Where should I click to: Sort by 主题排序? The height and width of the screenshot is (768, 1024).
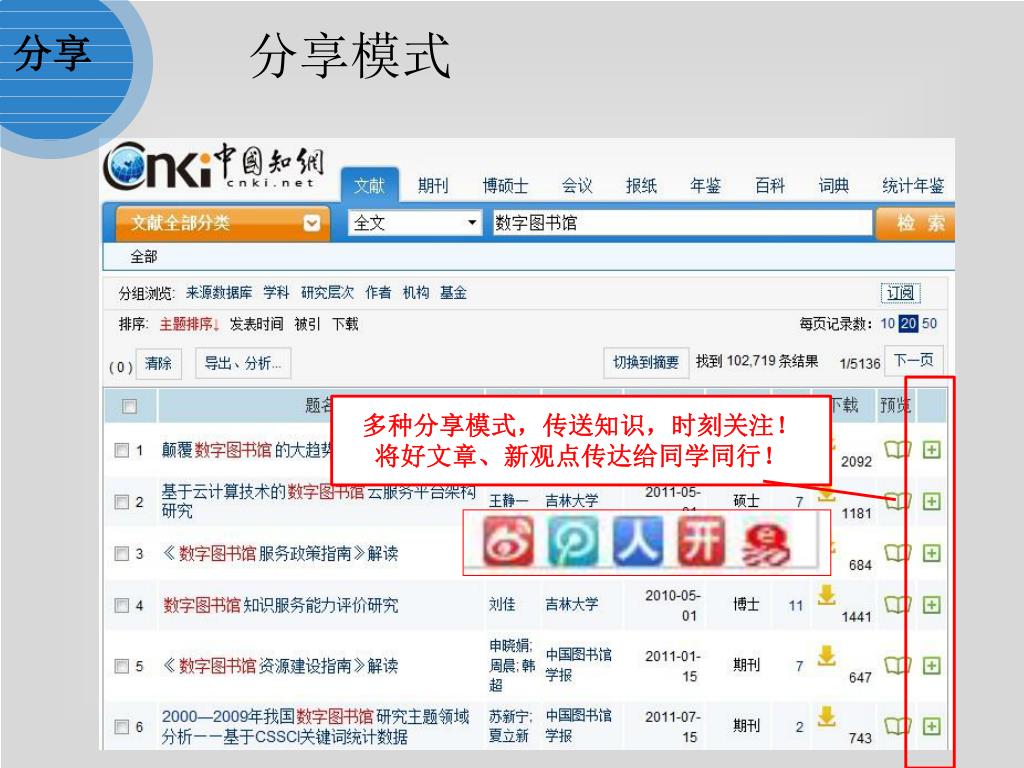click(189, 324)
